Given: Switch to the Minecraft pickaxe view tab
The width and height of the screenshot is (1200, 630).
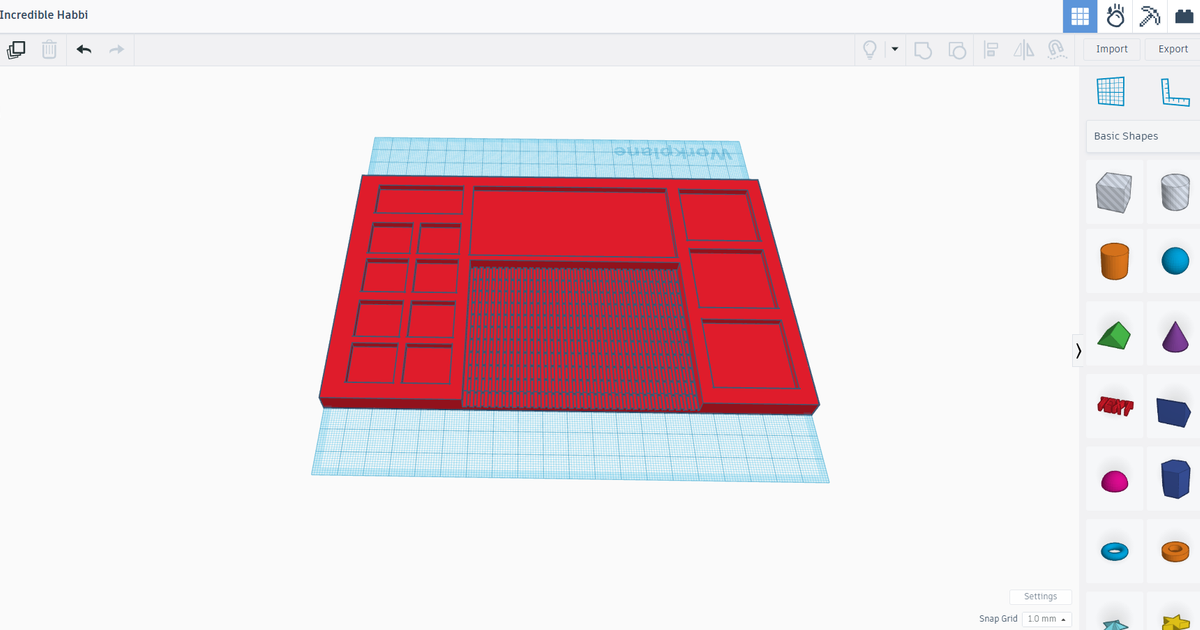Looking at the screenshot, I should click(1149, 16).
